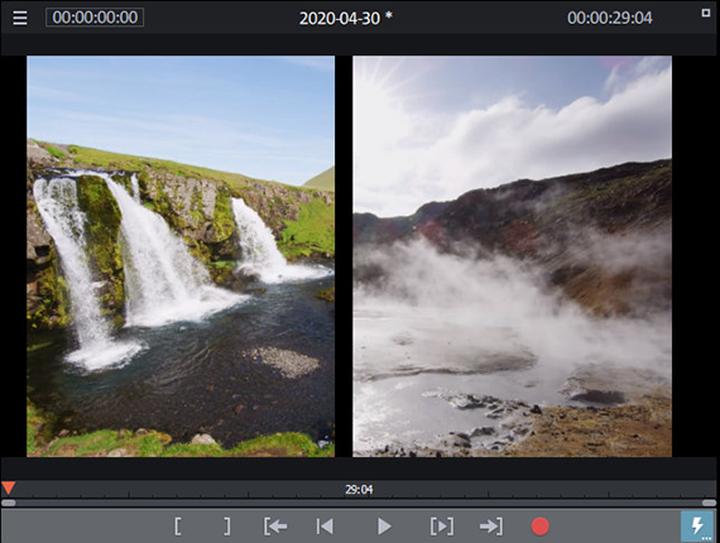The image size is (720, 543).
Task: Click the 29:04 label on the ruler
Action: coord(359,489)
